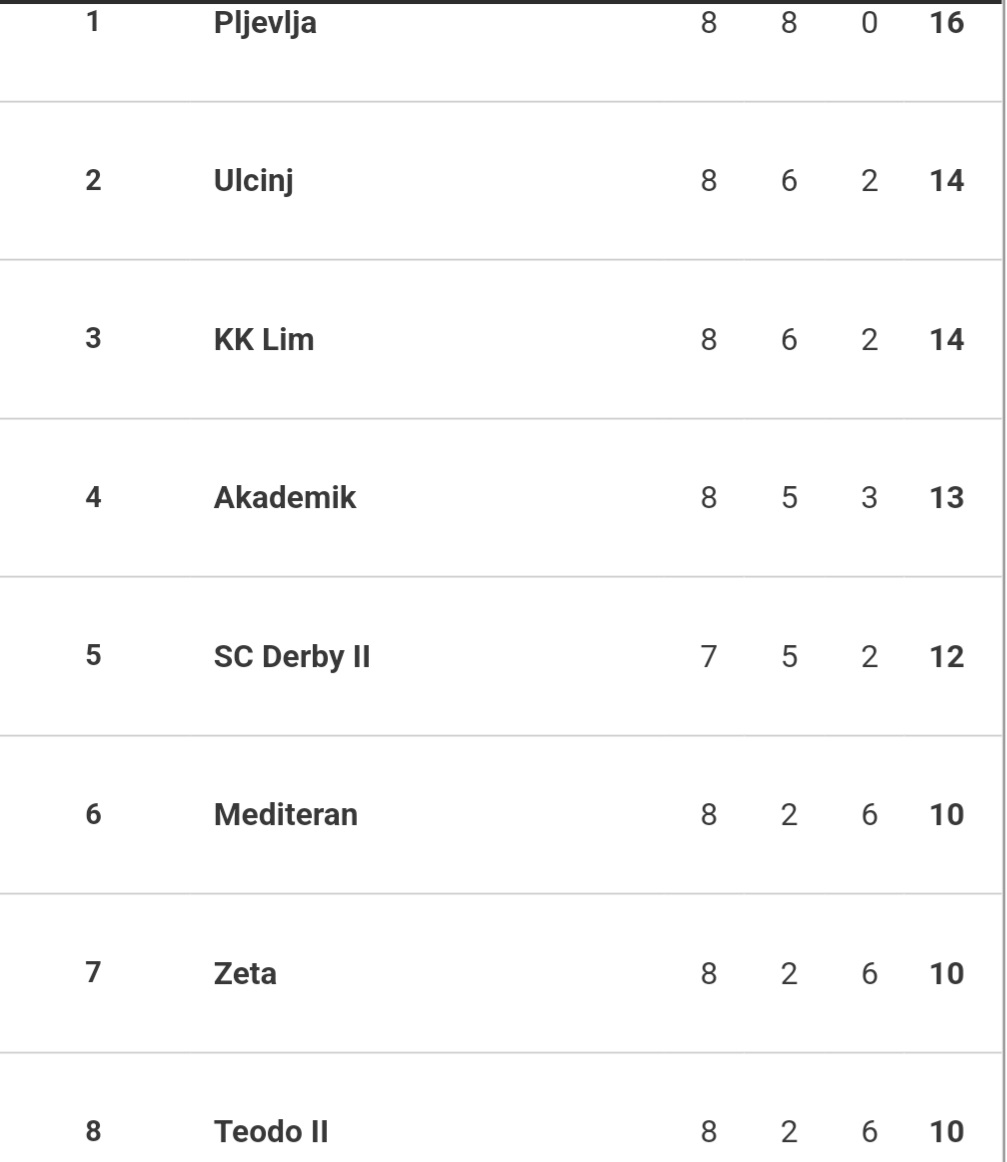Click the rank 5 position number
This screenshot has width=1007, height=1162.
(93, 655)
